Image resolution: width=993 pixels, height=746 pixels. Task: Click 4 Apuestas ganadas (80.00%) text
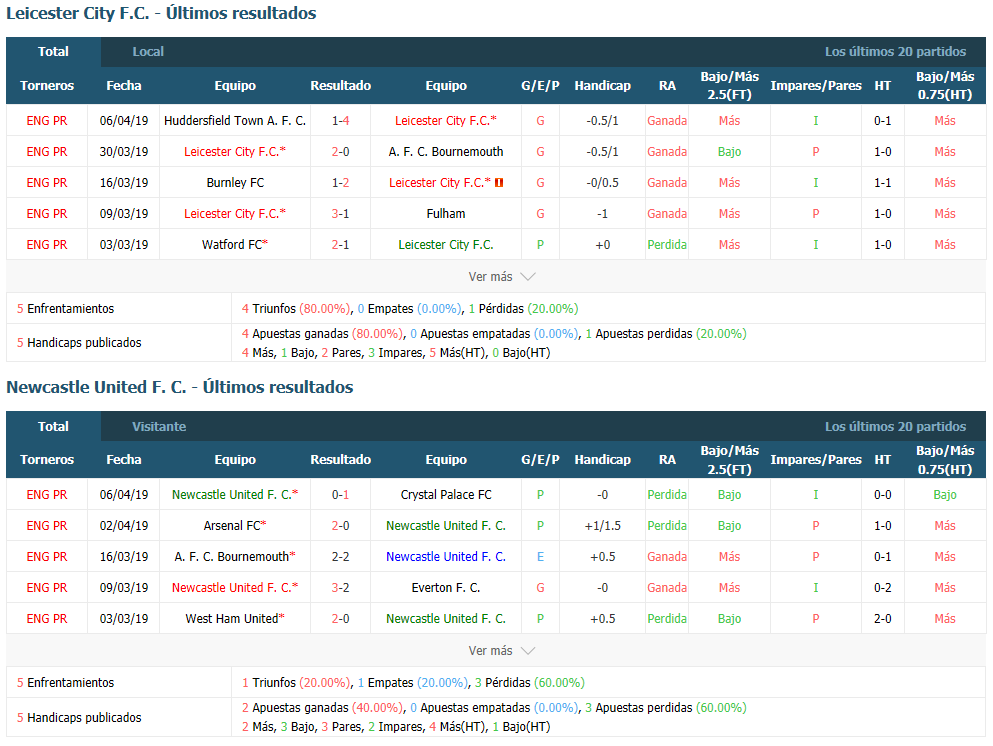[x=322, y=333]
